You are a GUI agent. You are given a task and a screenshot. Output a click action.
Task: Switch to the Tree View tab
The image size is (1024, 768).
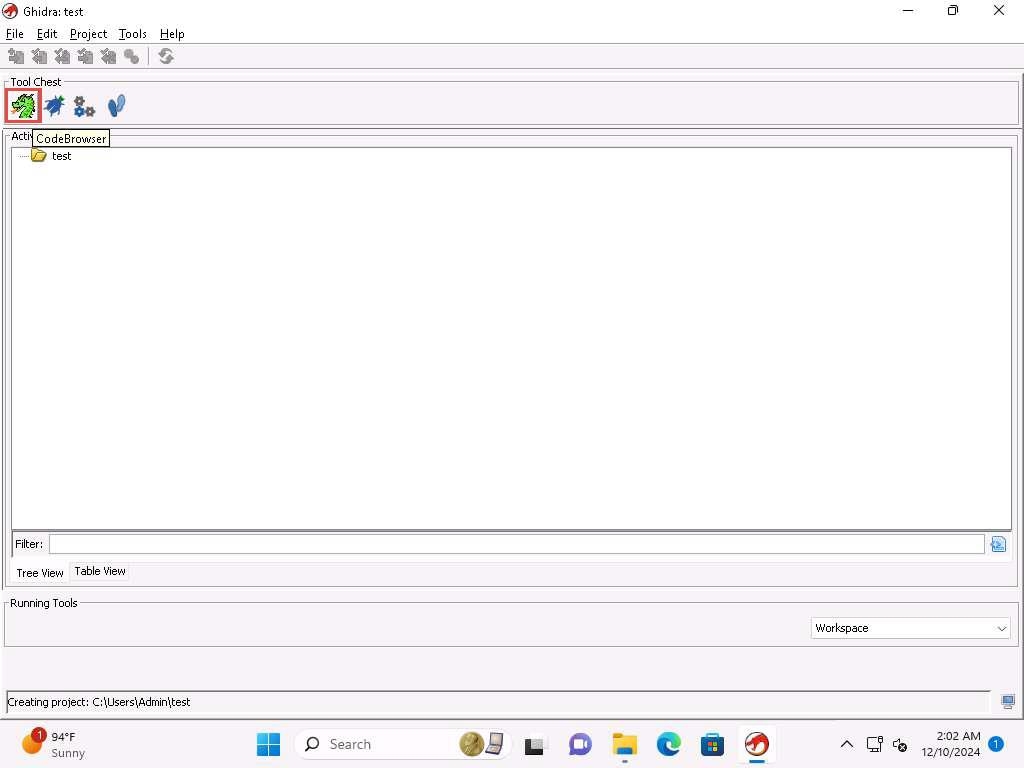pyautogui.click(x=40, y=573)
